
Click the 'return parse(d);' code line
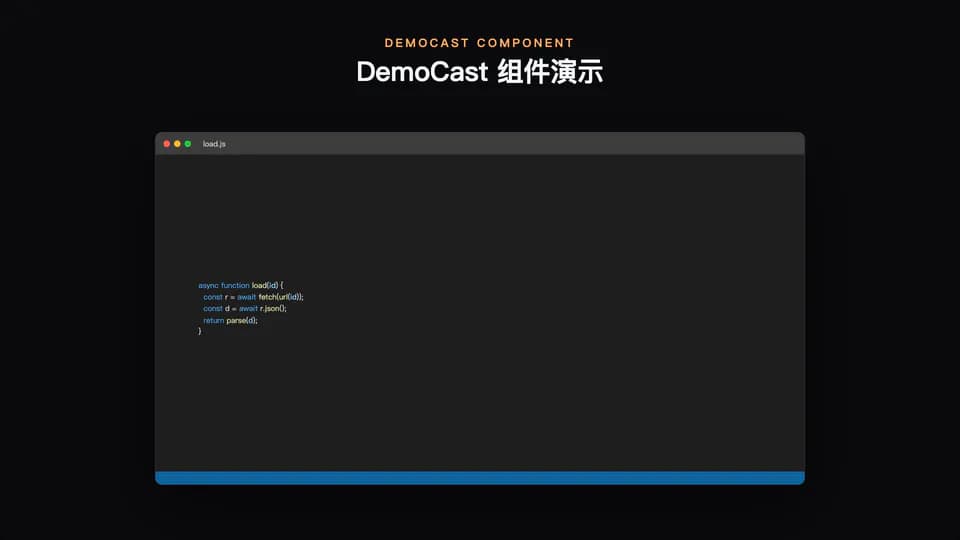[x=230, y=320]
